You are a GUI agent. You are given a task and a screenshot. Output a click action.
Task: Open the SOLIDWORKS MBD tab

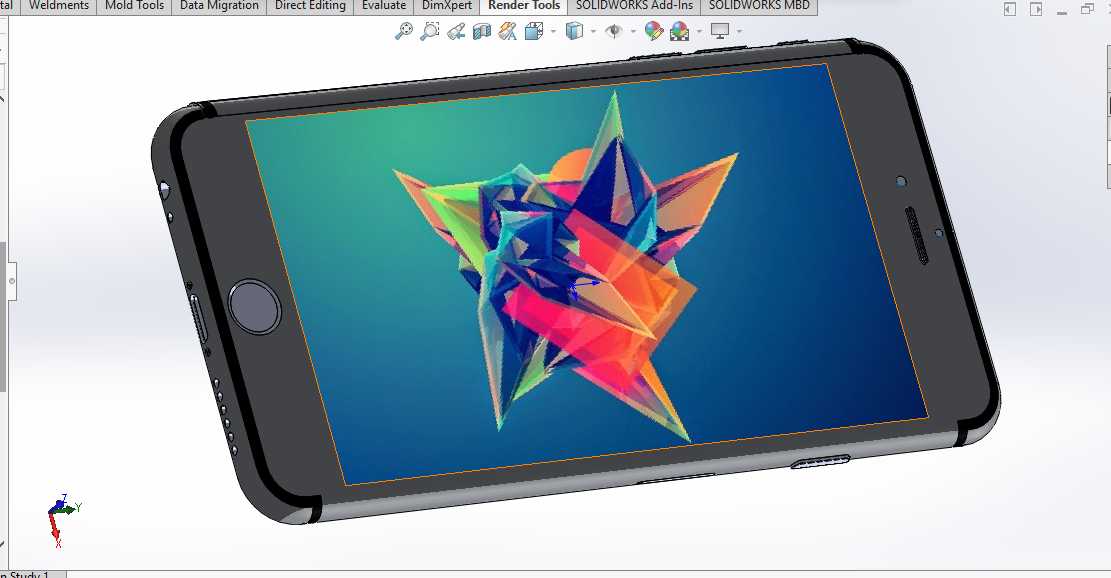(759, 6)
